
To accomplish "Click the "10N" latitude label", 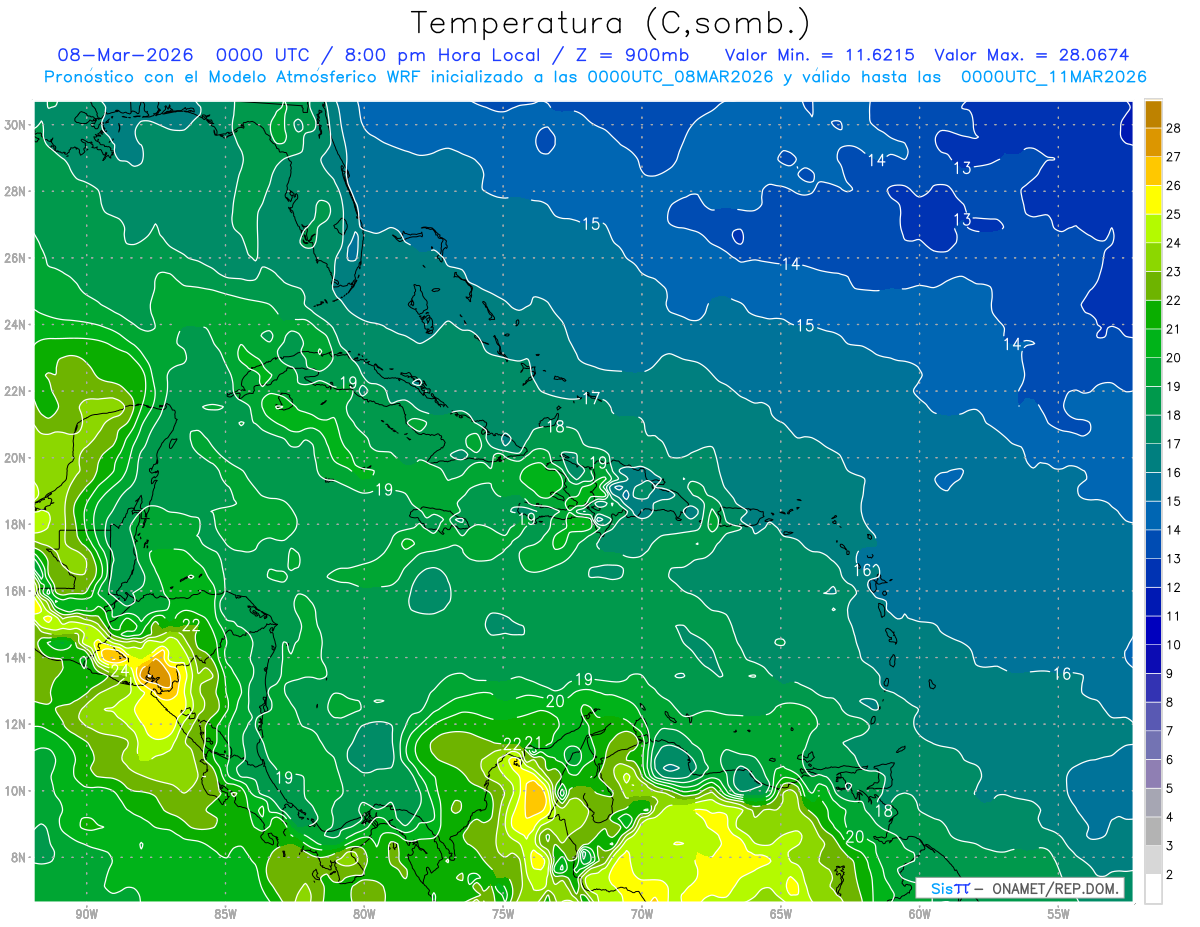I will click(x=17, y=791).
